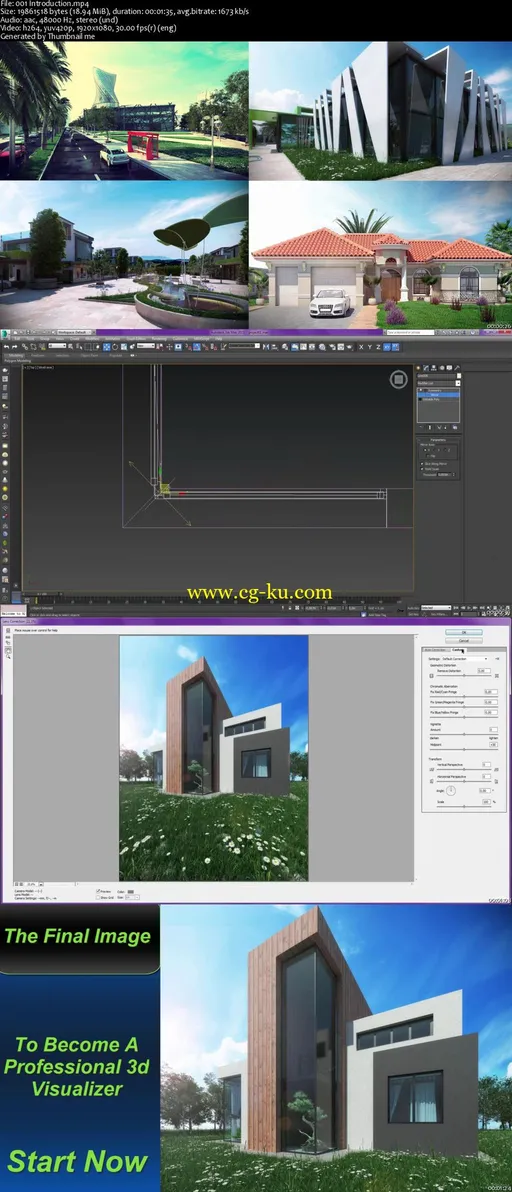Choose Mirror Axis X radio button
This screenshot has height=1192, width=512.
425,450
